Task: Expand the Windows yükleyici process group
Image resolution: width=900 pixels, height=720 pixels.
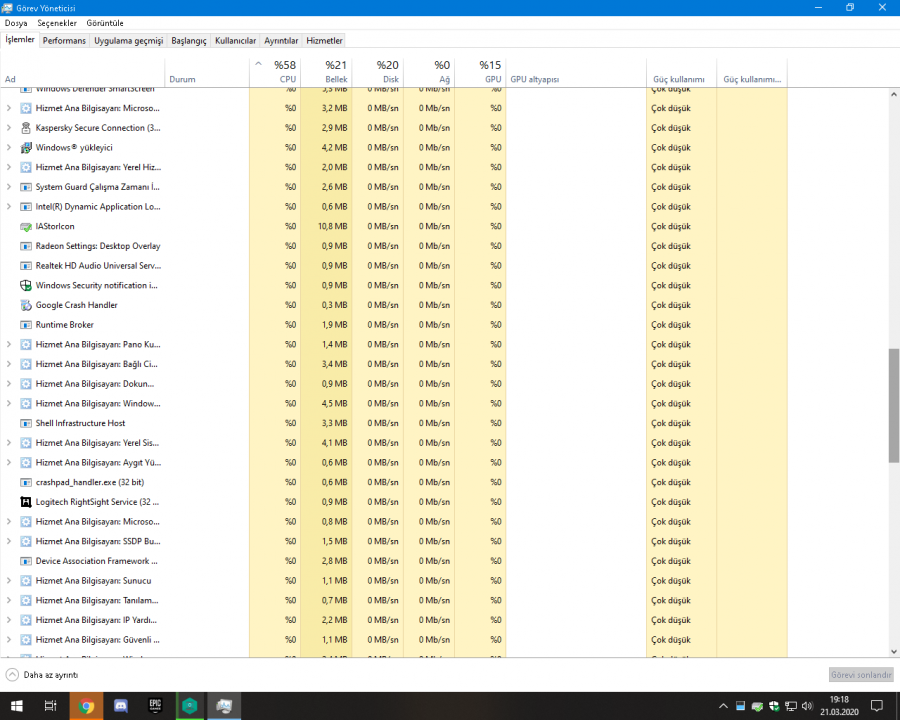Action: (x=9, y=148)
